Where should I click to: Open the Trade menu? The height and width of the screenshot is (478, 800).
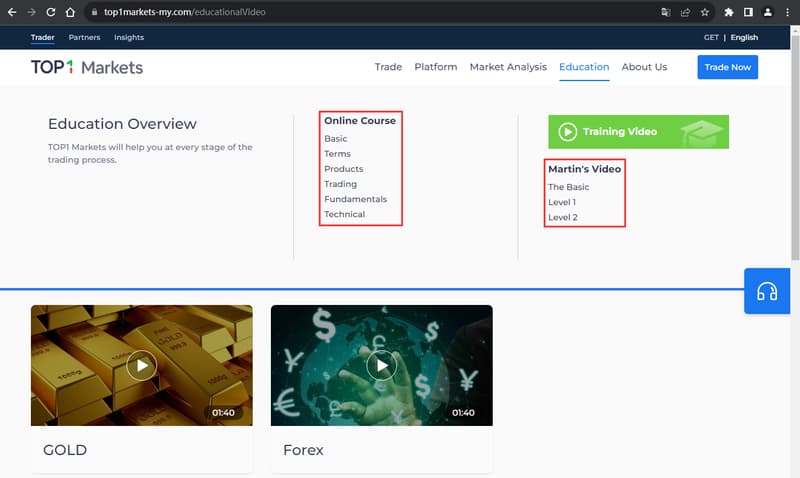388,67
